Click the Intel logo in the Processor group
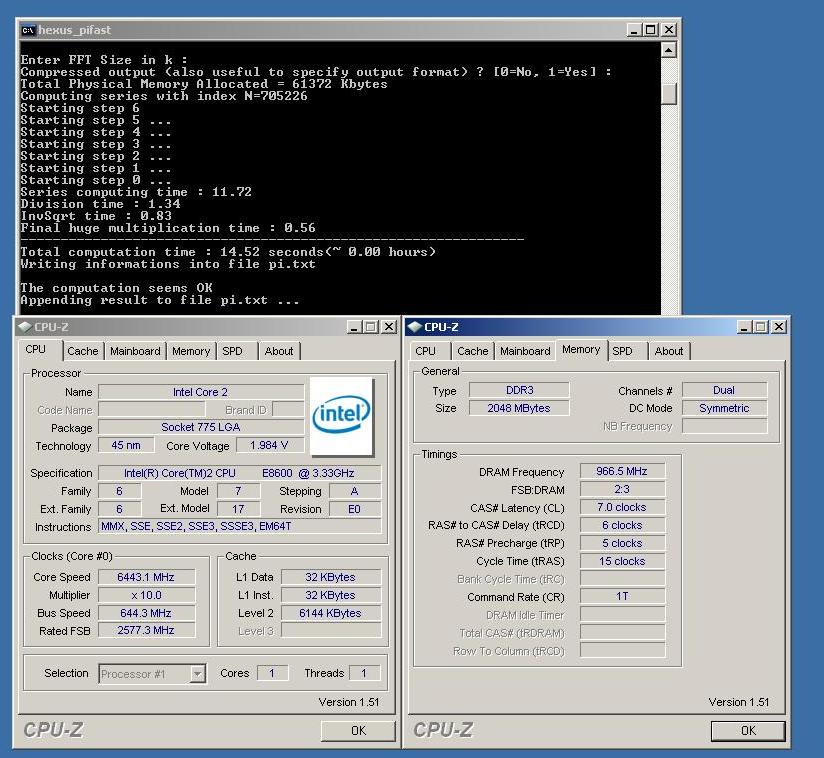This screenshot has height=758, width=824. coord(342,415)
